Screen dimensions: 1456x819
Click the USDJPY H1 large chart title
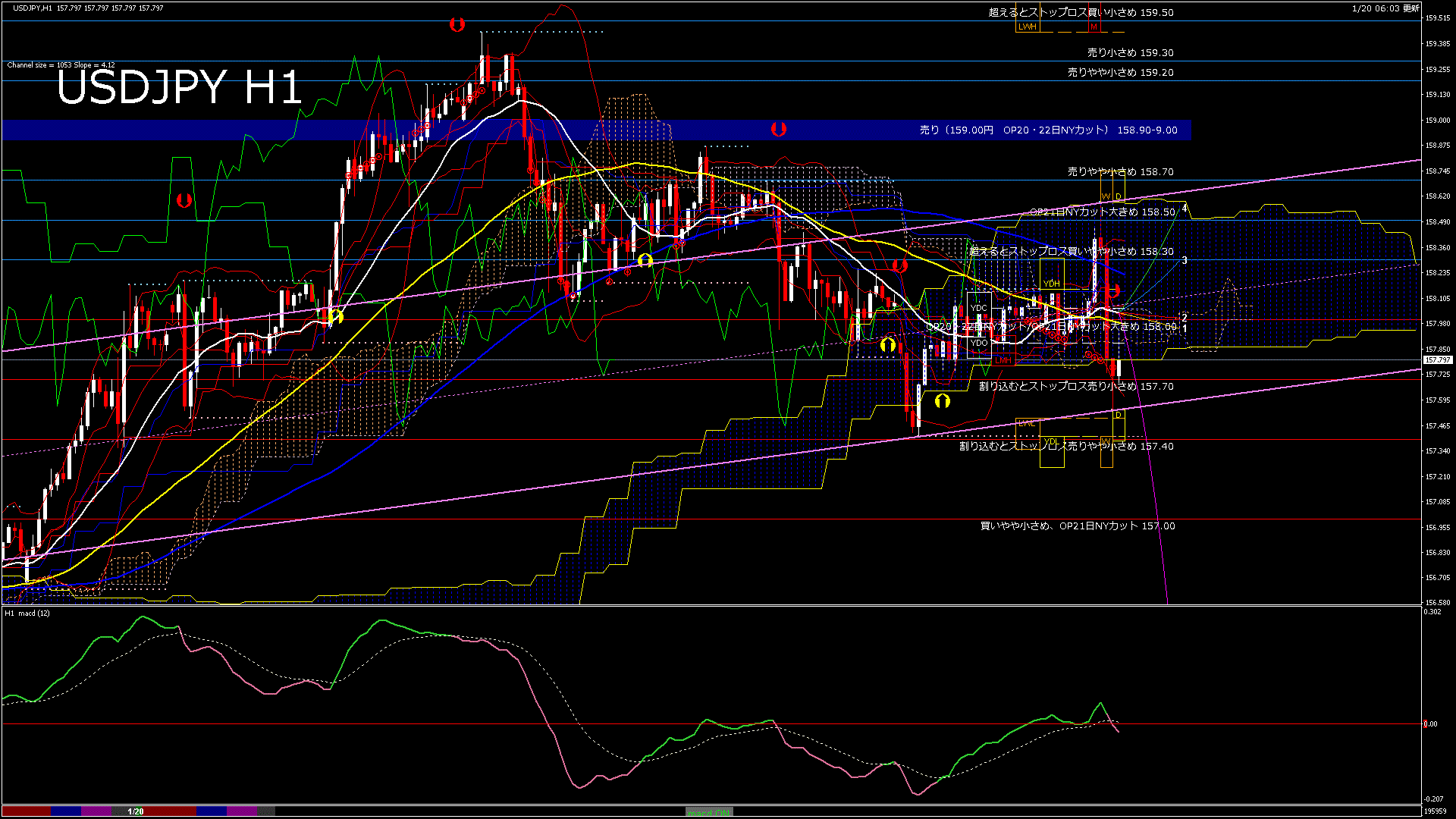pyautogui.click(x=179, y=87)
